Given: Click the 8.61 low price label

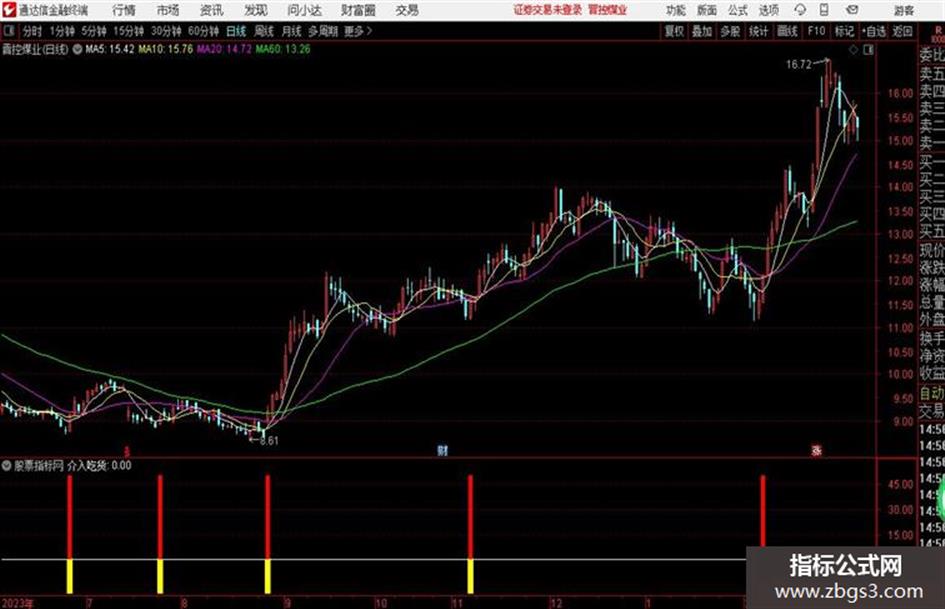Looking at the screenshot, I should 269,441.
